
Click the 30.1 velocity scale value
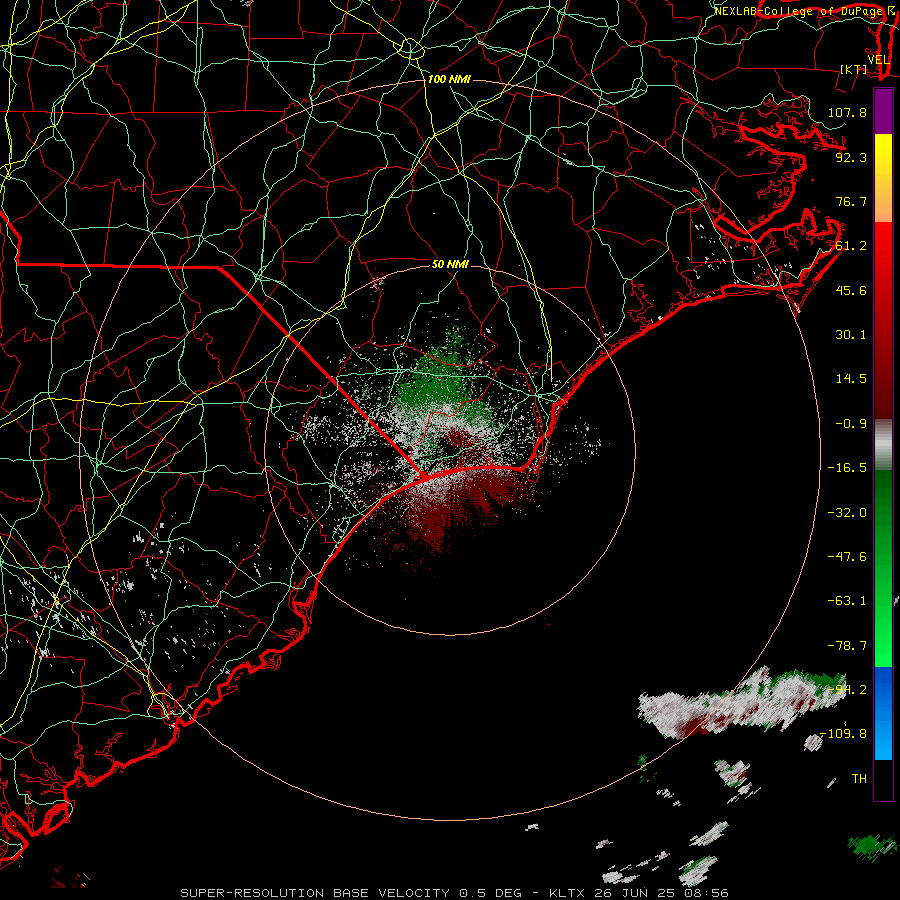pos(851,335)
